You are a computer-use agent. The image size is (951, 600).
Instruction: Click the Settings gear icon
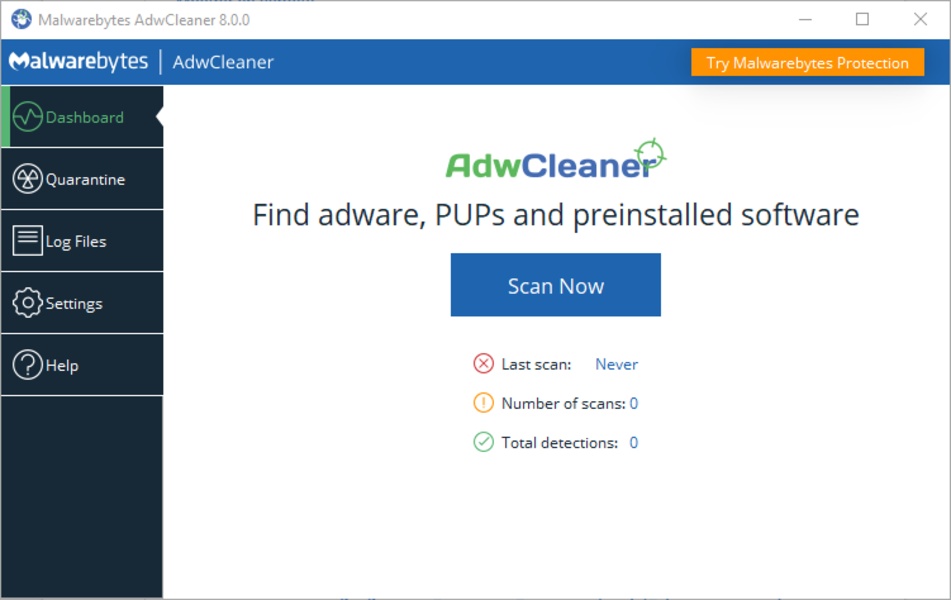pos(27,303)
